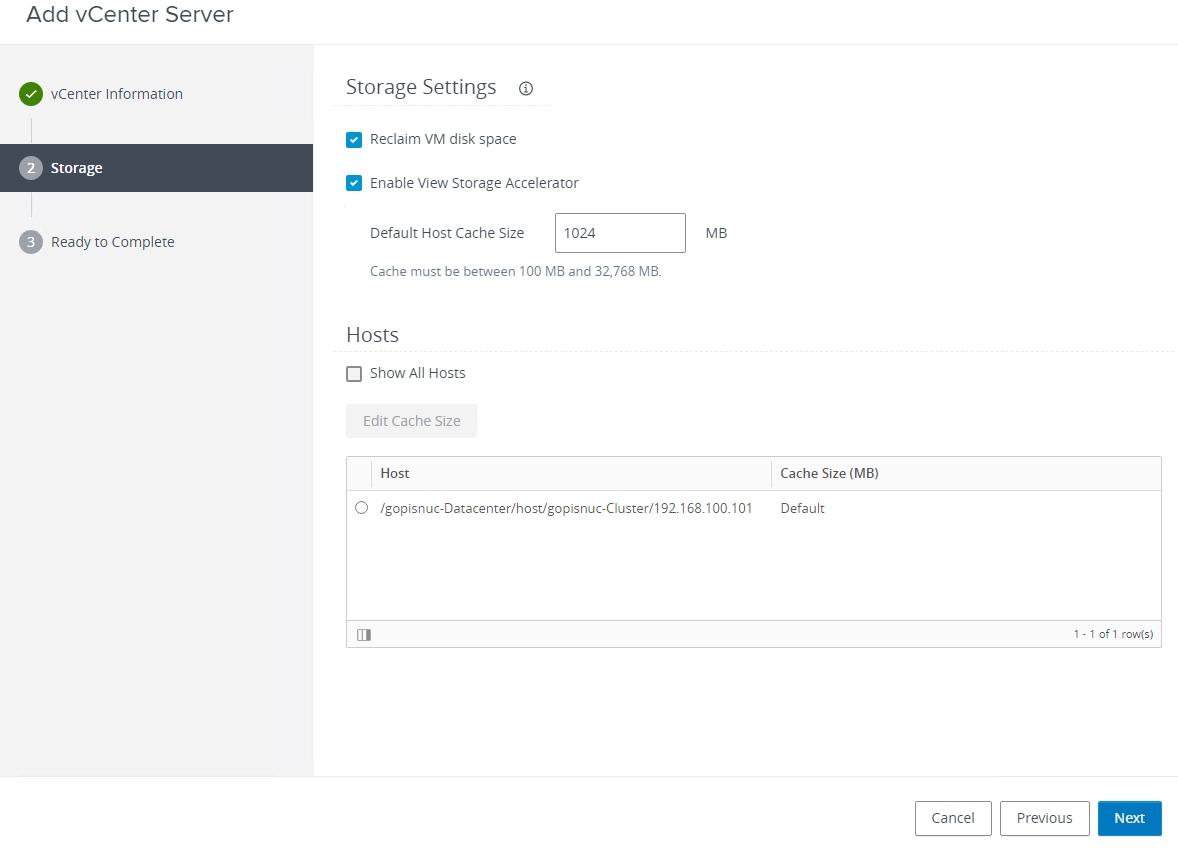
Task: Uncheck Reclaim VM disk space
Action: (x=354, y=140)
